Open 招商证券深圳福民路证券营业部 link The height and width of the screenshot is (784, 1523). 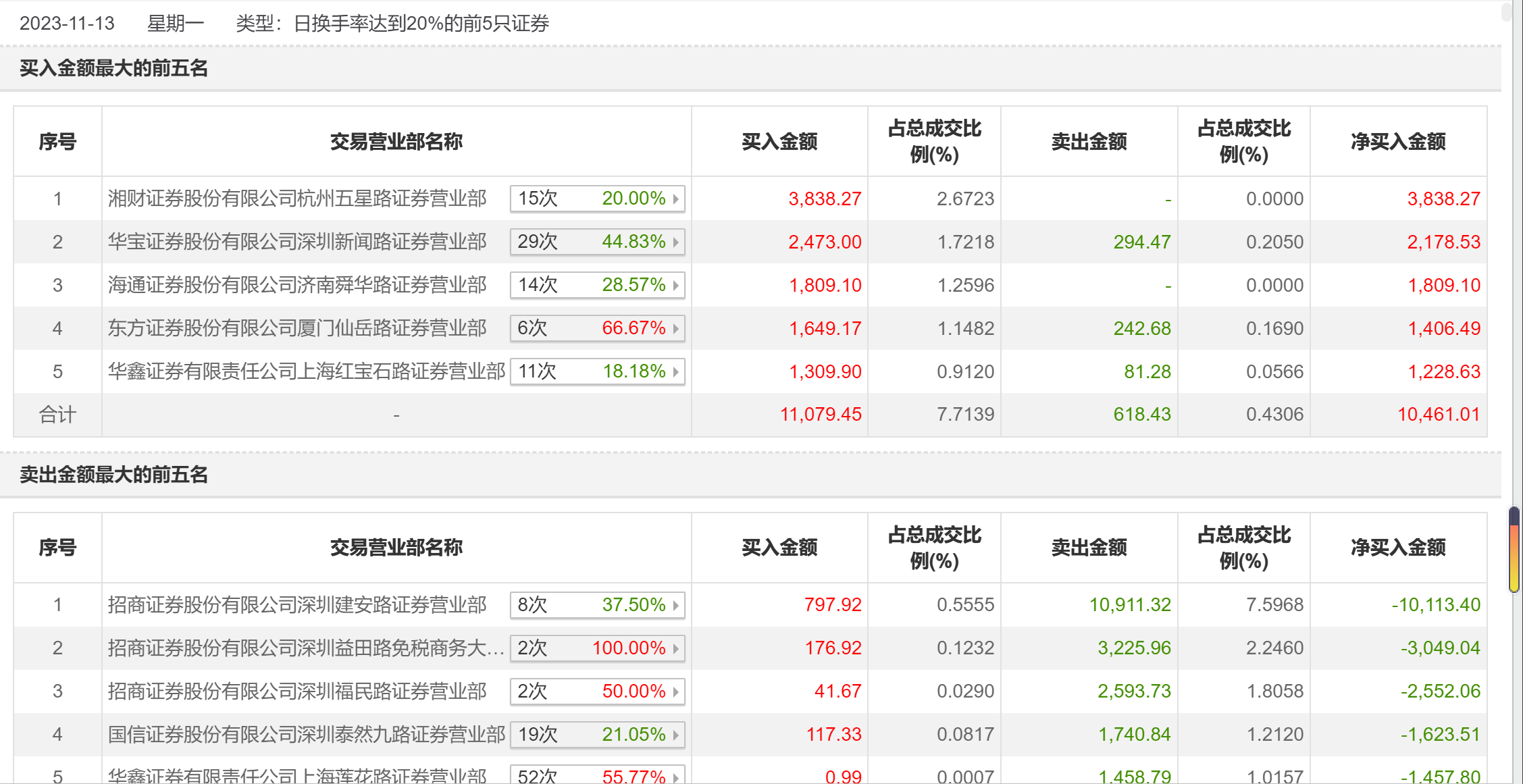click(x=297, y=691)
